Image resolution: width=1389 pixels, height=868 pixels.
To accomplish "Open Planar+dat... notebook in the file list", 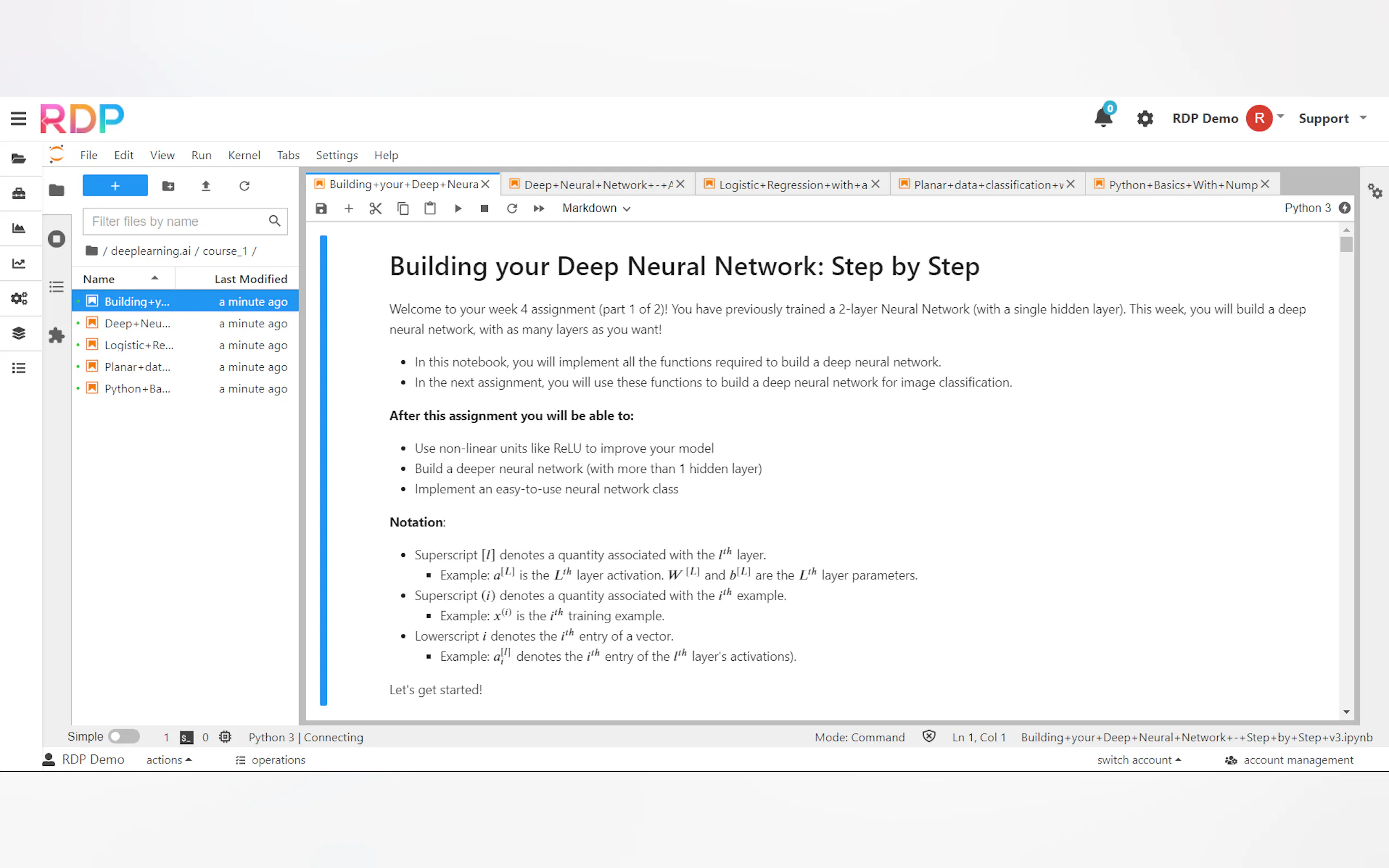I will pyautogui.click(x=137, y=367).
